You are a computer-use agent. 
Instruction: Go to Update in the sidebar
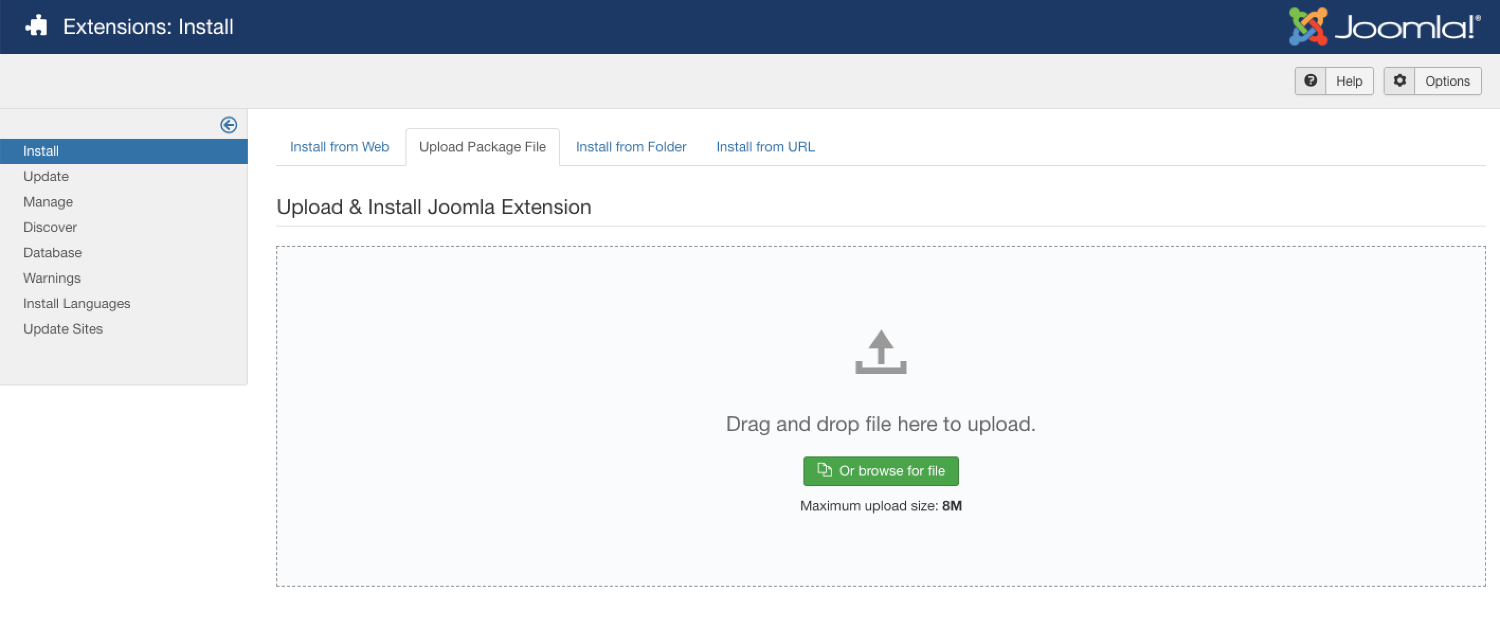(46, 177)
